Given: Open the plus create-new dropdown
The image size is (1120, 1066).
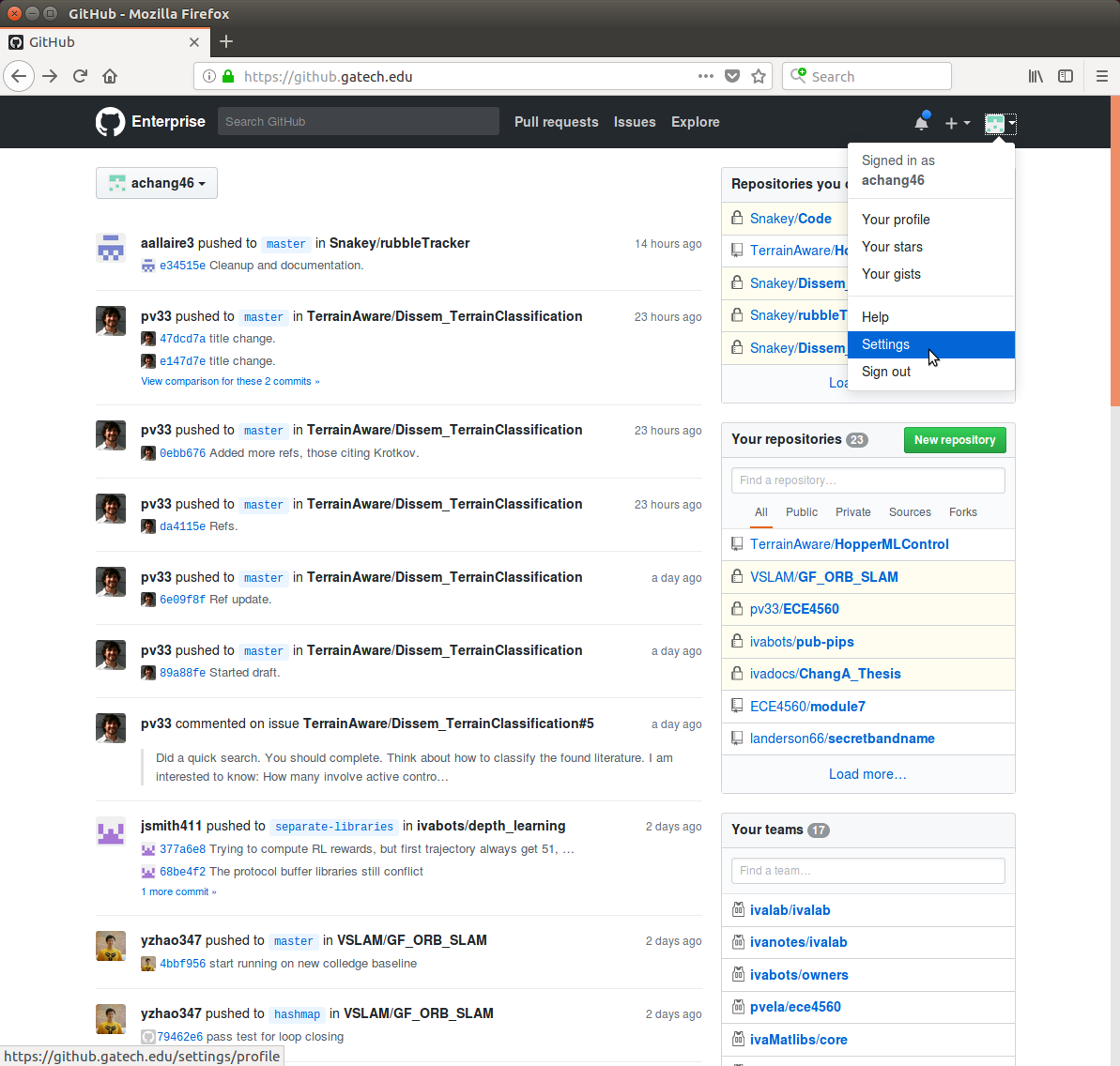Looking at the screenshot, I should click(x=957, y=123).
